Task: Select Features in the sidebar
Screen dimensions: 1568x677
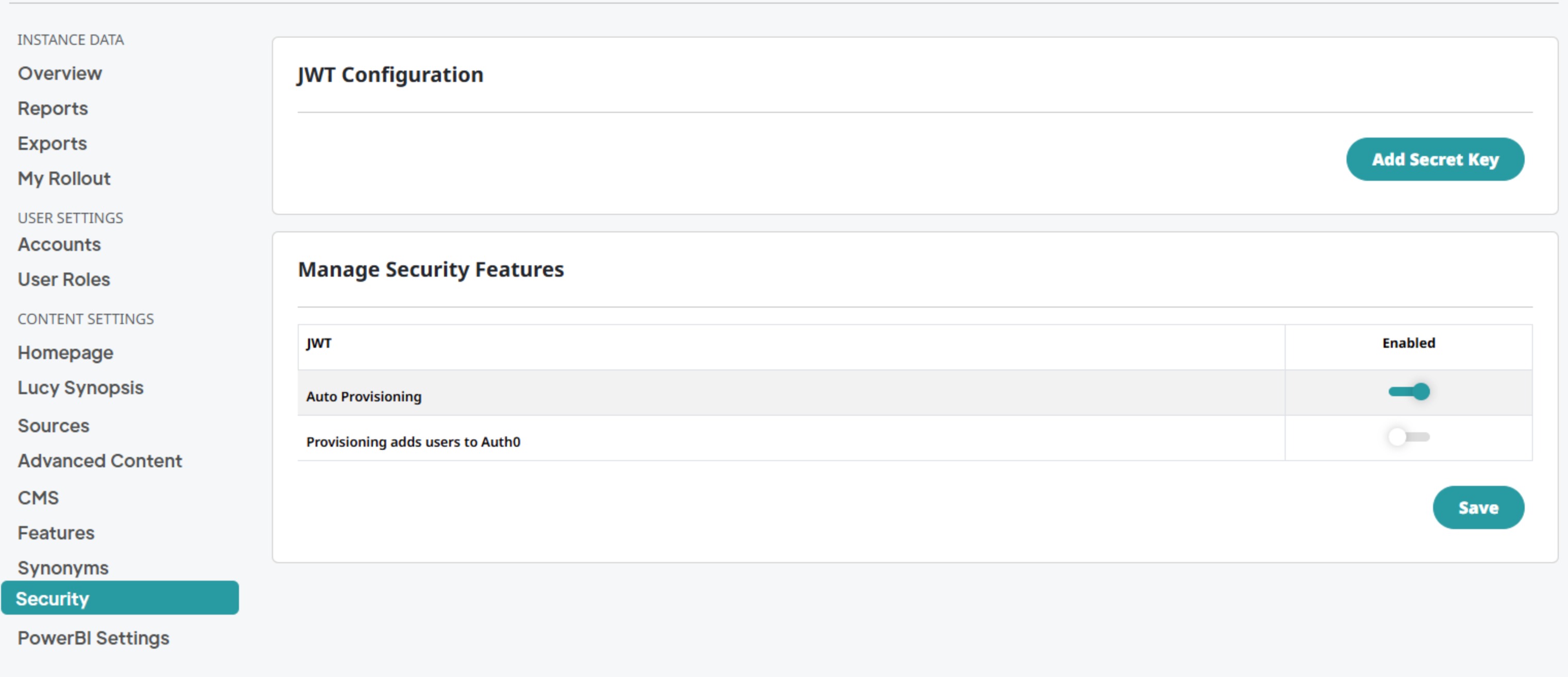Action: pyautogui.click(x=56, y=533)
